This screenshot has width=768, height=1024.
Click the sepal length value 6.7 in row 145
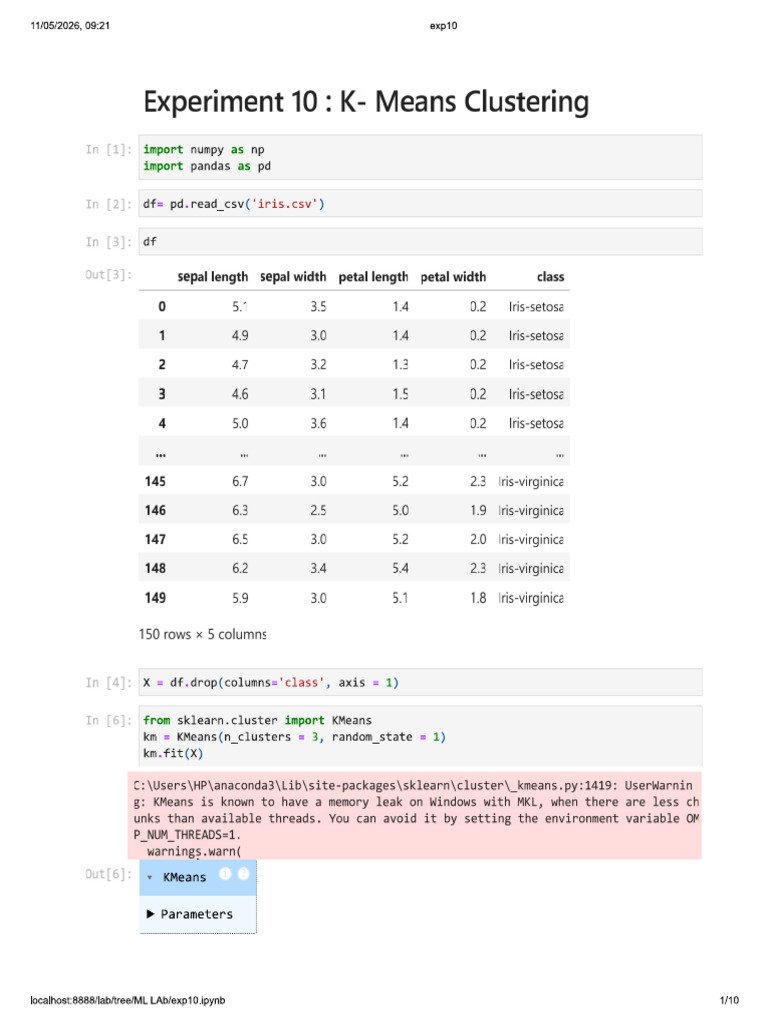pos(240,481)
